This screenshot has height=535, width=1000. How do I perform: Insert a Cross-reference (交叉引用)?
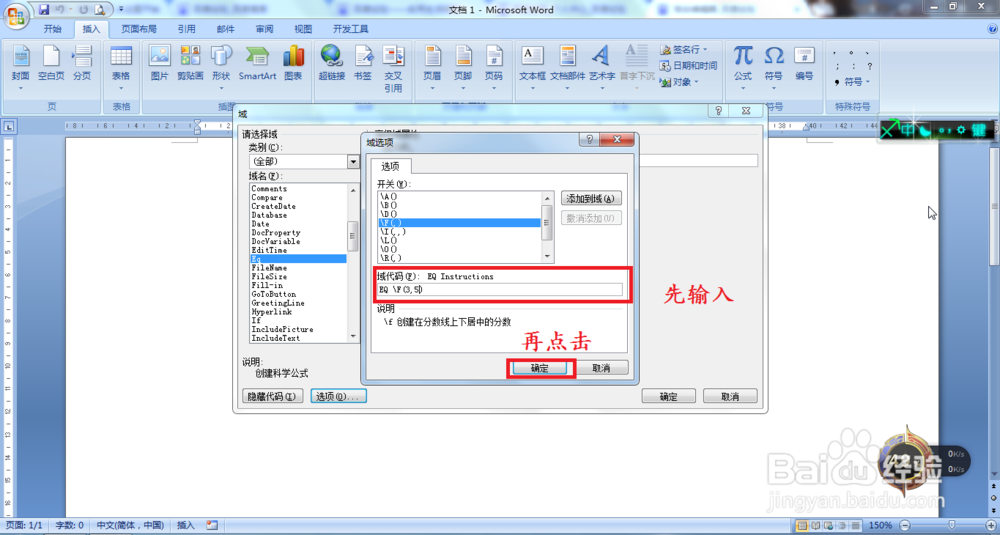click(x=393, y=69)
